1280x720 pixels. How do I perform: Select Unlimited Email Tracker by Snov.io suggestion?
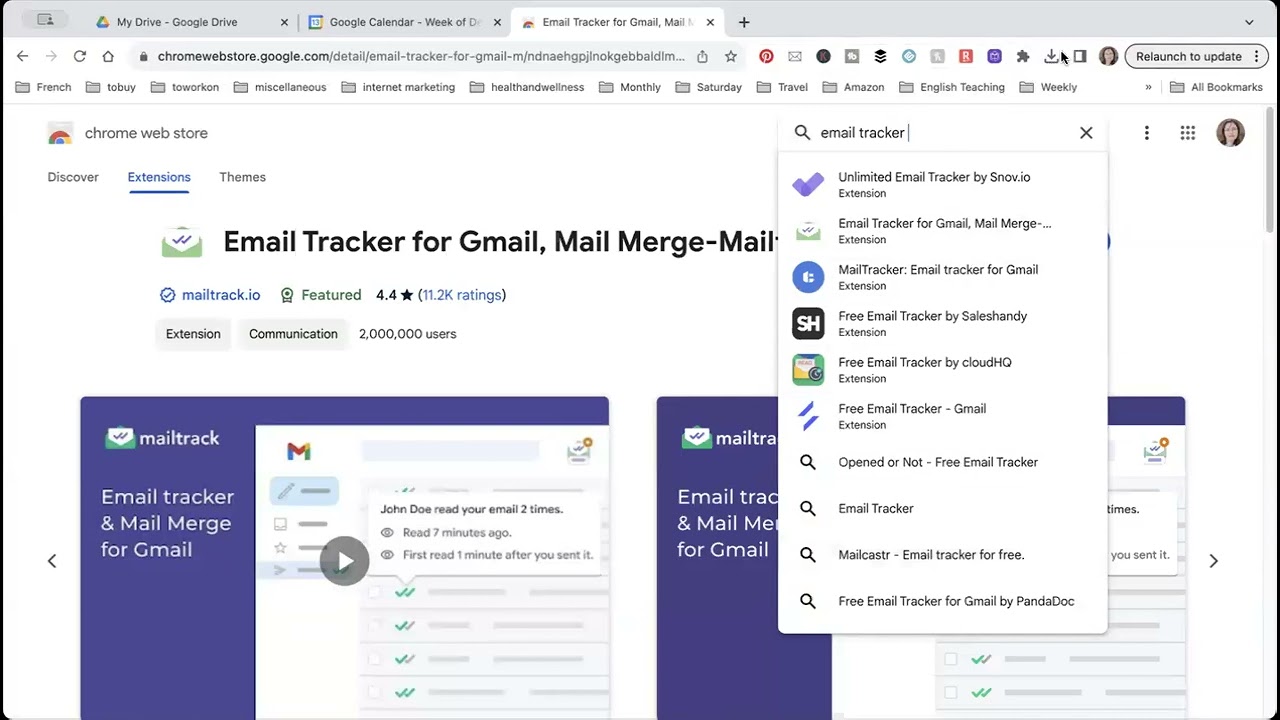[943, 184]
